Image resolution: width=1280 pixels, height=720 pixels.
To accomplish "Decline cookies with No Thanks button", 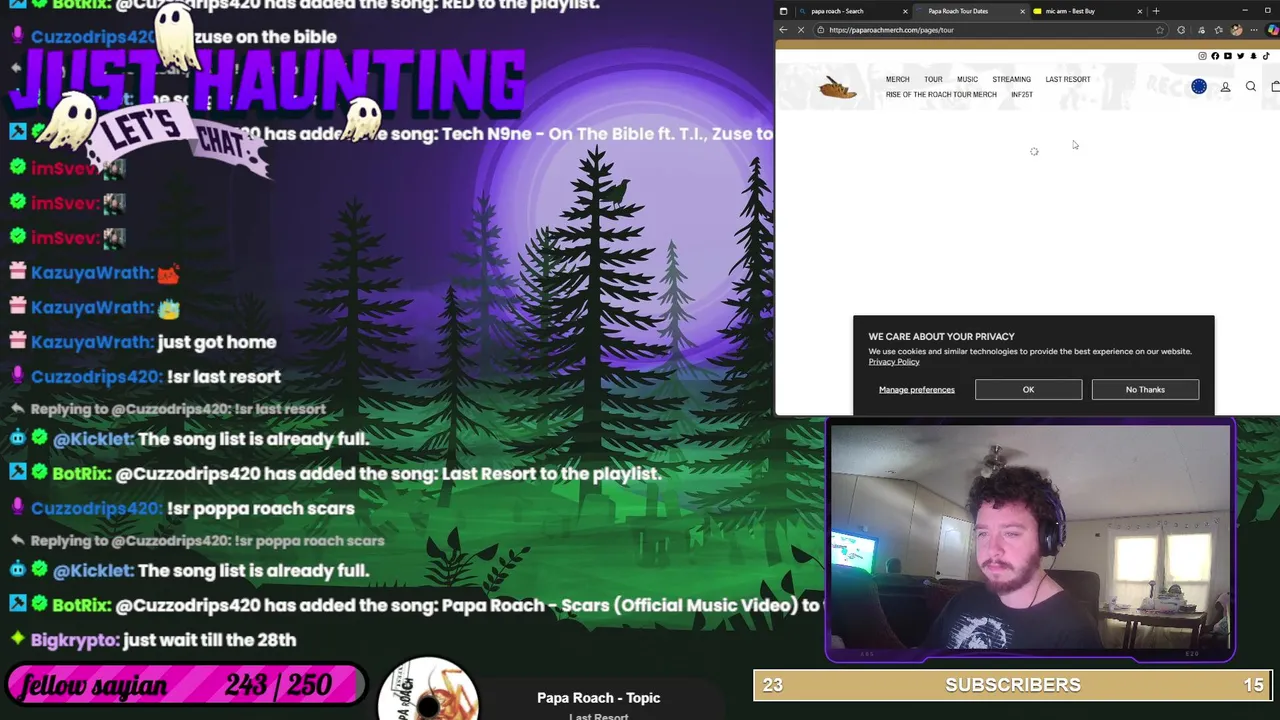I will (x=1145, y=389).
